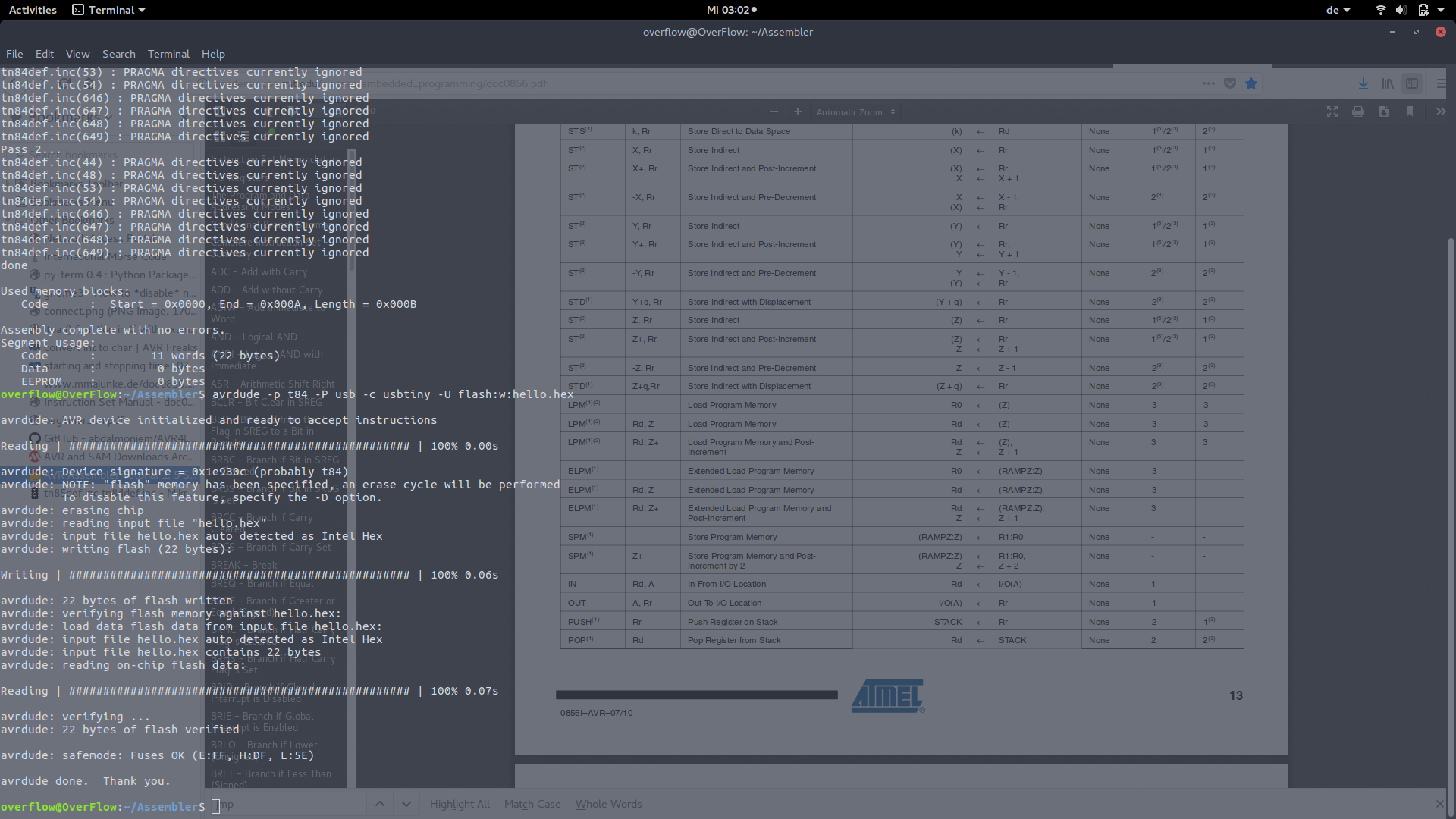1456x819 pixels.
Task: Click the PDF print icon
Action: click(1358, 111)
